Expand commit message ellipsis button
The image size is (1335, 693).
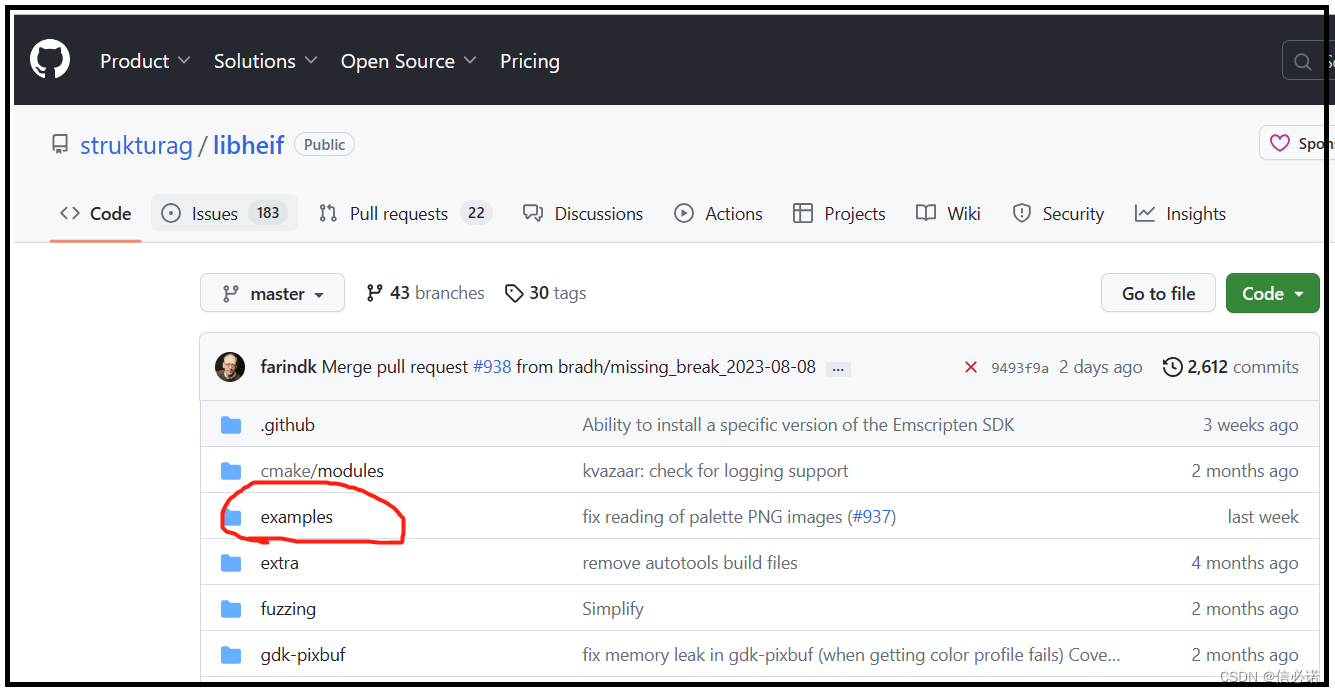point(839,368)
